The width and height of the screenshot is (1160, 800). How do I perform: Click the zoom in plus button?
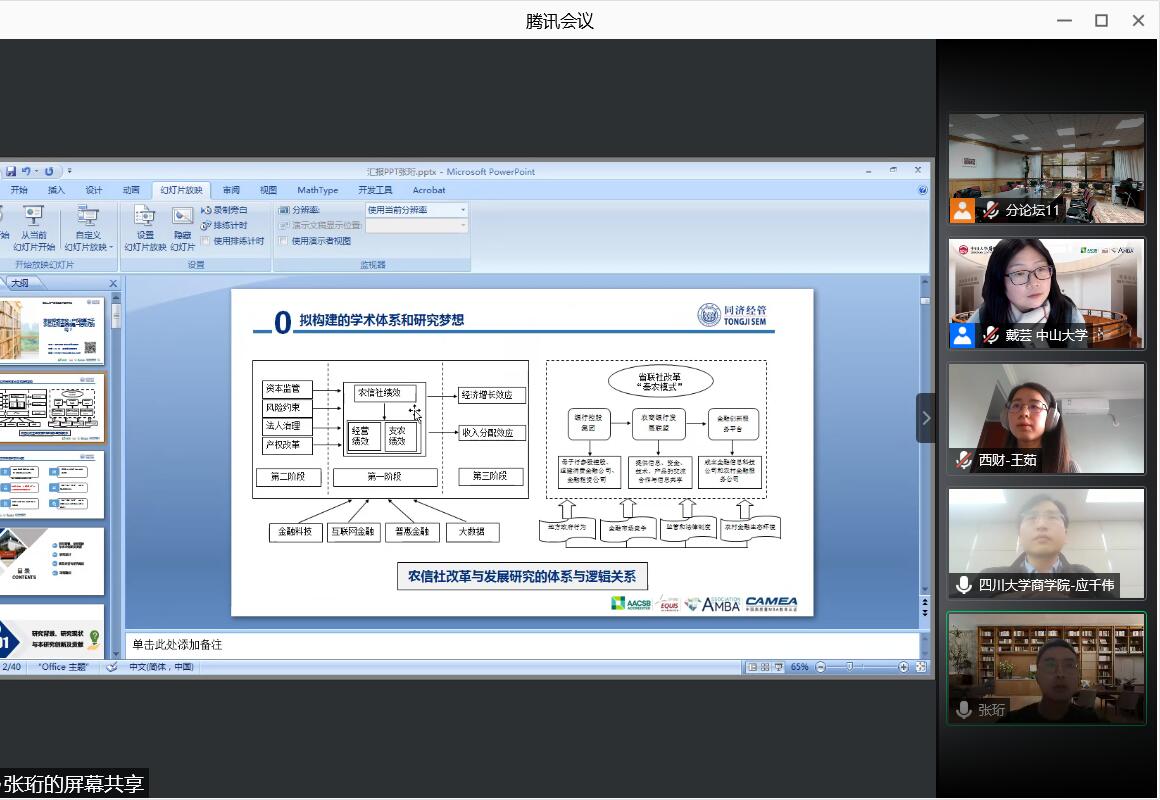[903, 667]
